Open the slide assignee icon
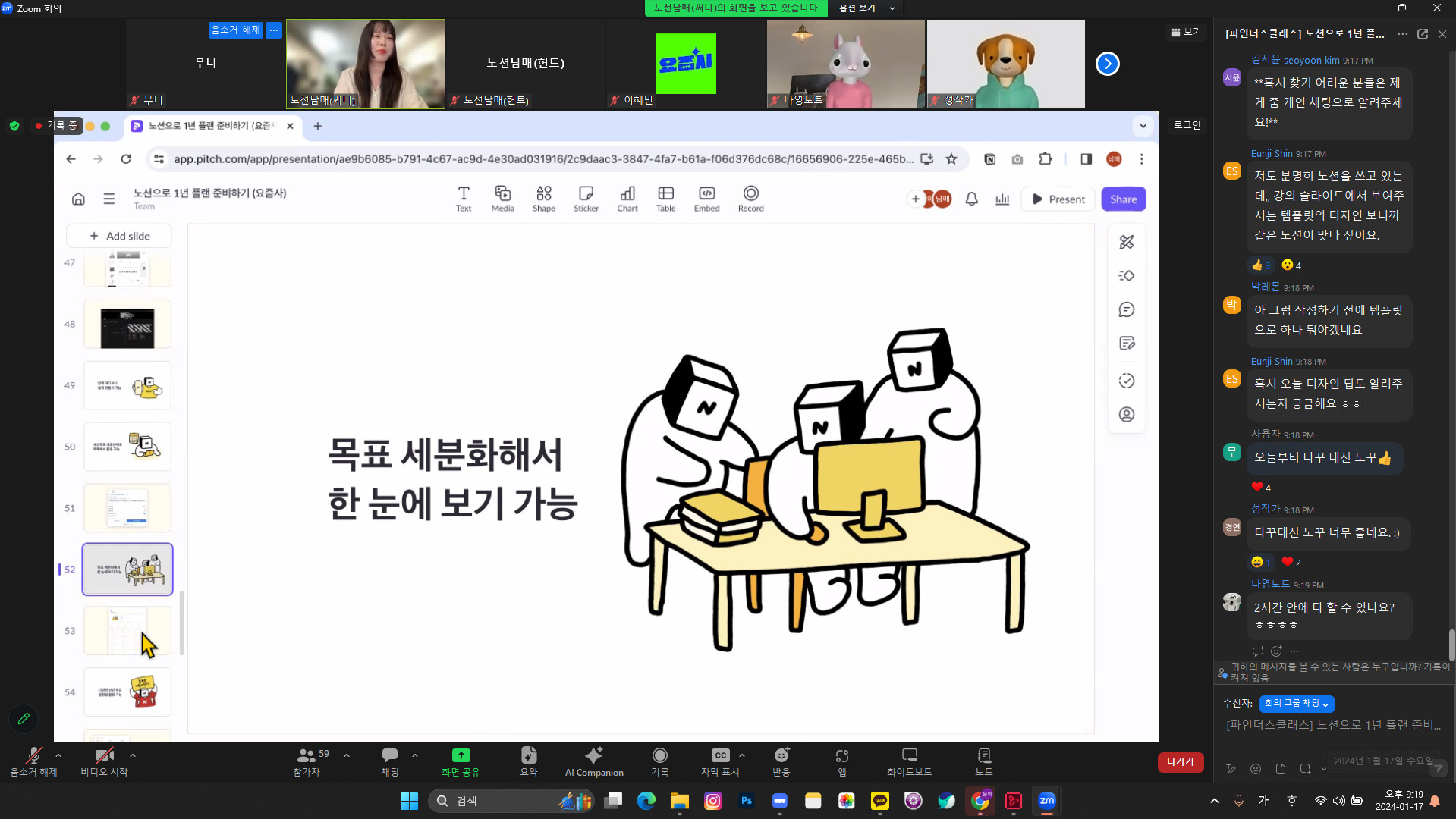Viewport: 1456px width, 819px height. pyautogui.click(x=1126, y=414)
